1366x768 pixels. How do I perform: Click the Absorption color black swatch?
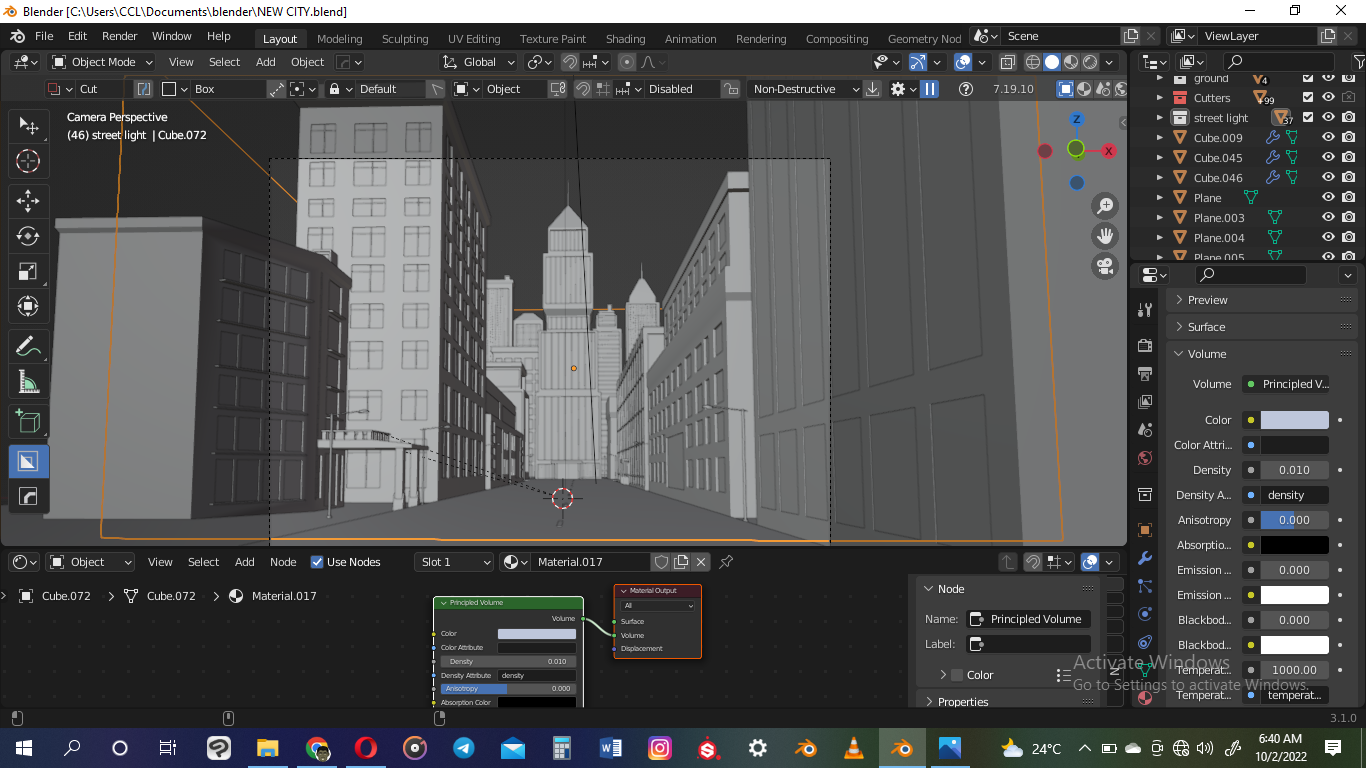point(1295,545)
